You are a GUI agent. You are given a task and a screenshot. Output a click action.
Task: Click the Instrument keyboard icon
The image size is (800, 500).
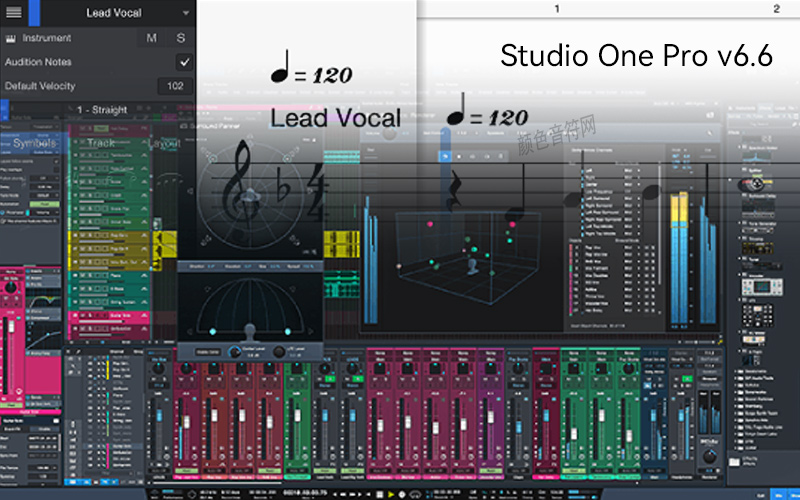click(11, 38)
